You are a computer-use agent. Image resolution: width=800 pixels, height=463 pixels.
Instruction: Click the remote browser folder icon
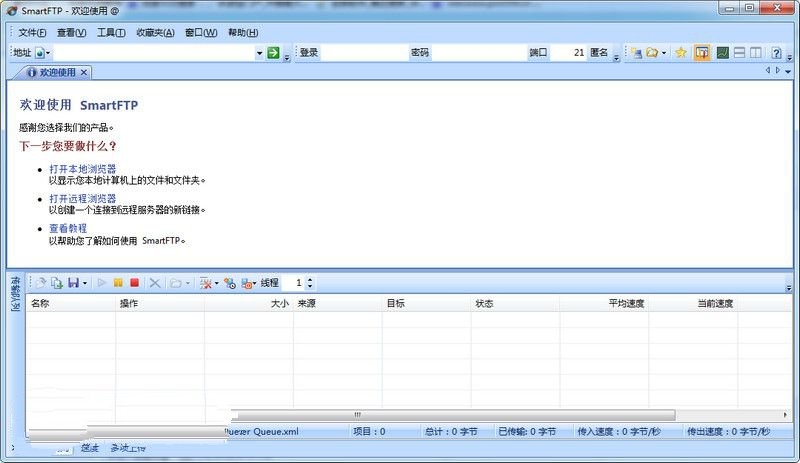point(652,53)
